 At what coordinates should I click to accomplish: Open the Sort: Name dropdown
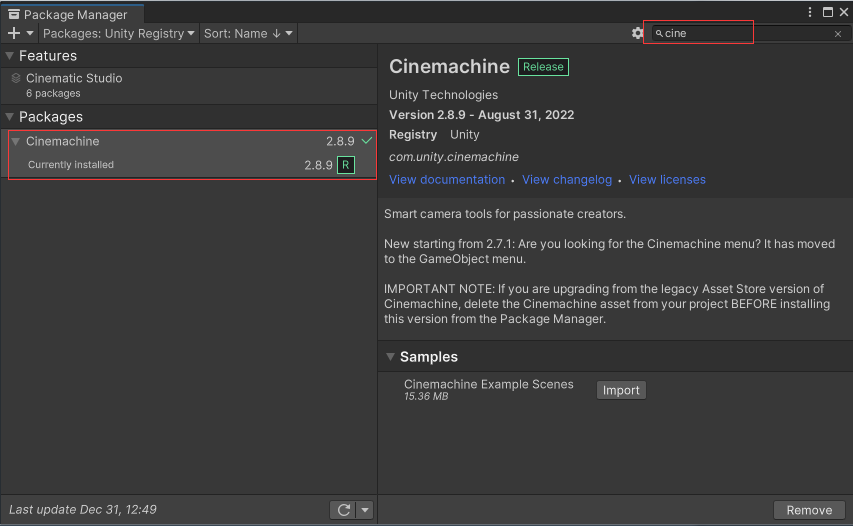(249, 33)
